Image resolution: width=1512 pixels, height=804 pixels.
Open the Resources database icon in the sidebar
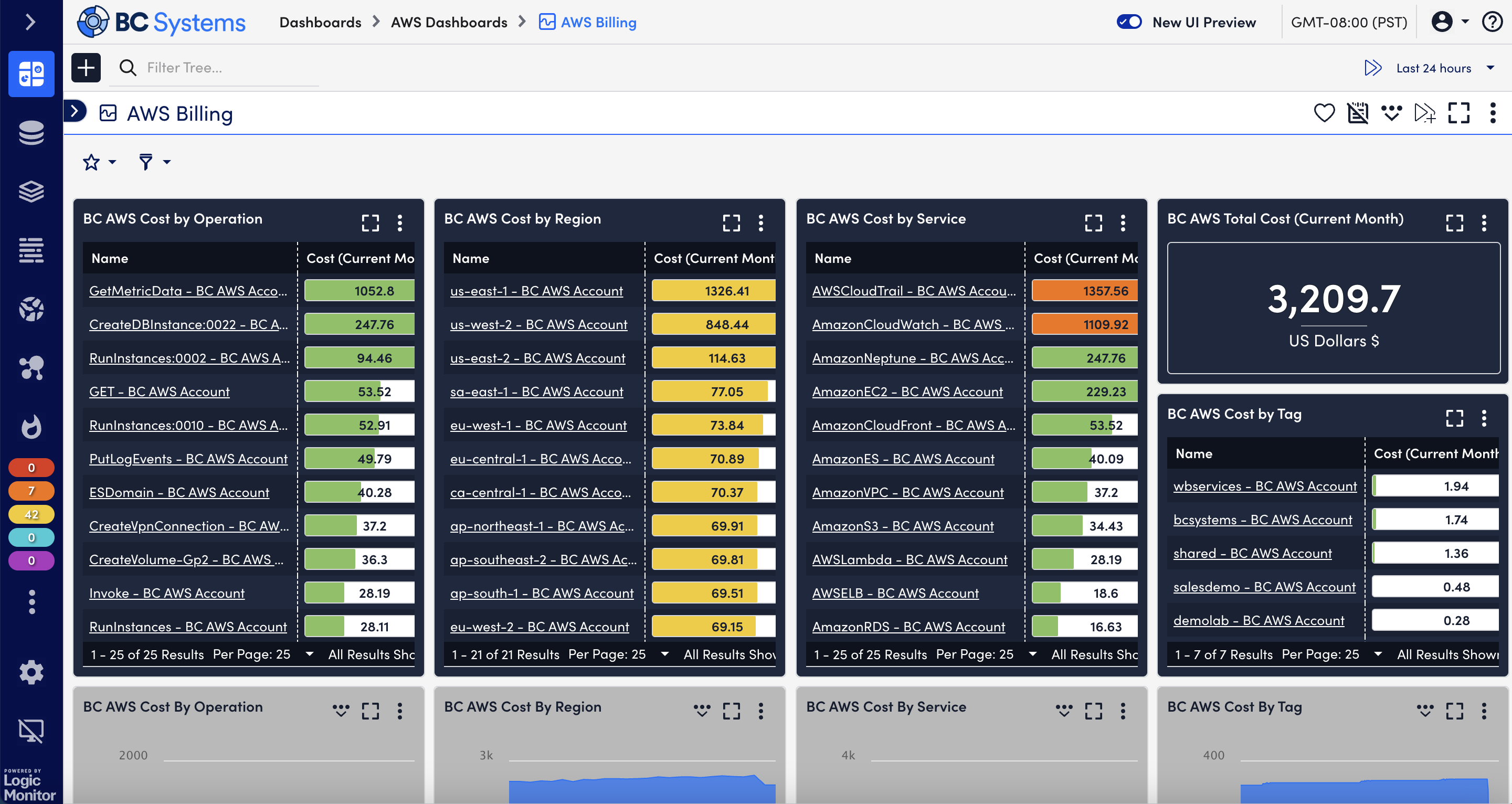(31, 133)
